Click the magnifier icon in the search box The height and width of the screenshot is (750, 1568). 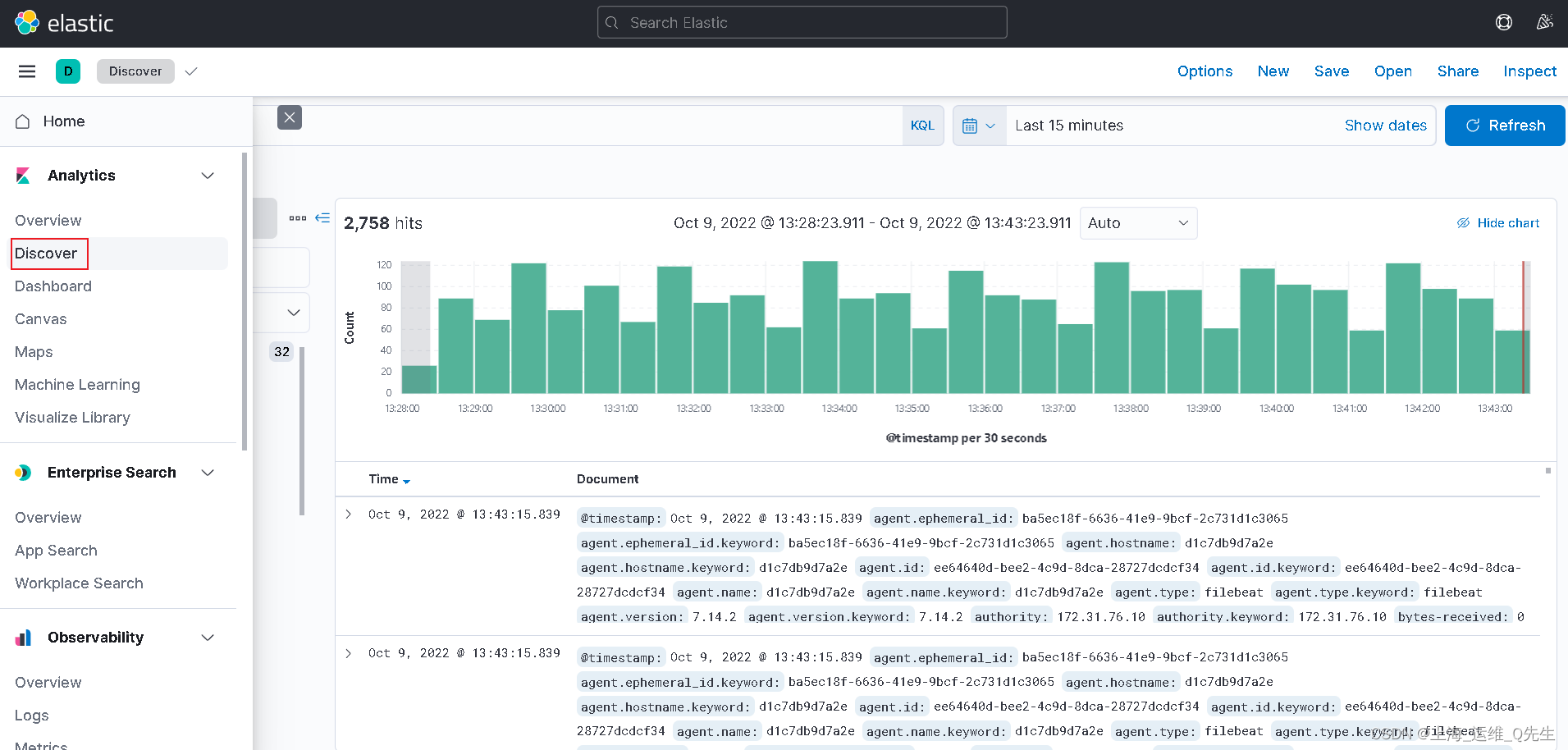(612, 23)
